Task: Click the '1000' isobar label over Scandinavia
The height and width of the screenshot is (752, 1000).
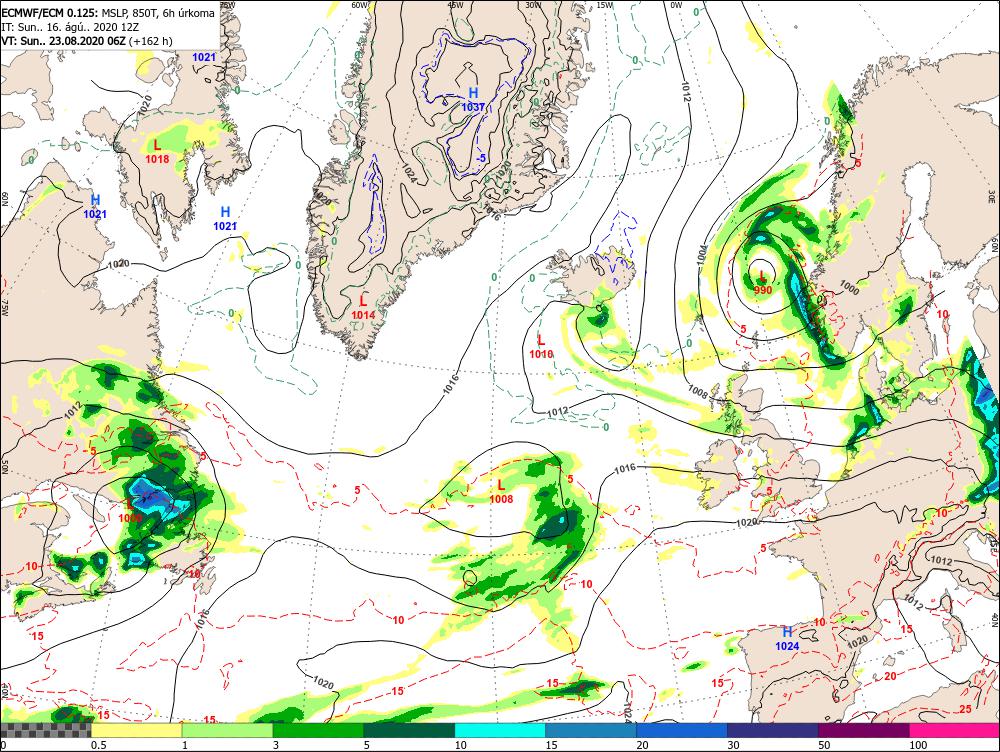Action: pyautogui.click(x=849, y=287)
